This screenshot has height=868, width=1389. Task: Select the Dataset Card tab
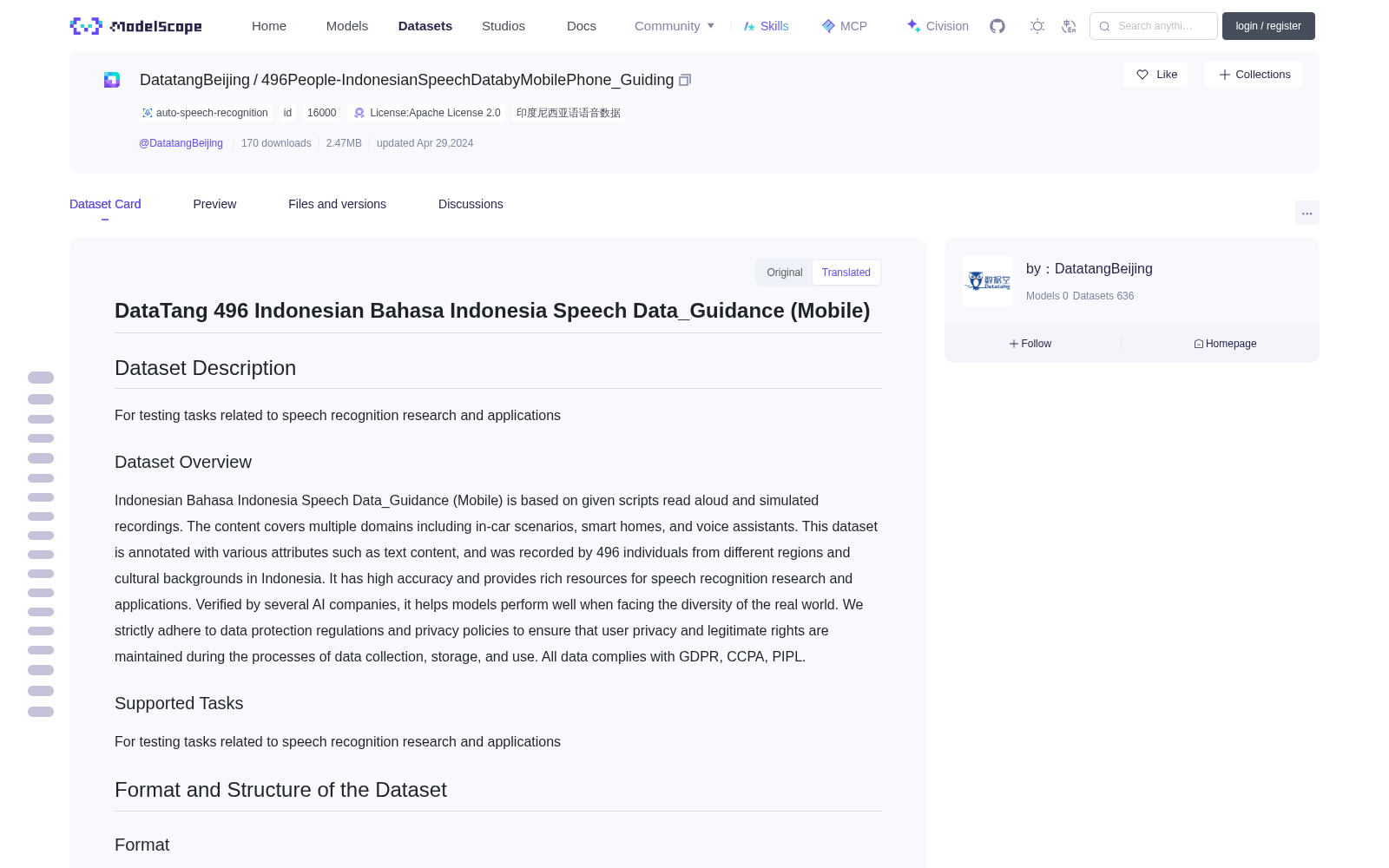pos(105,204)
